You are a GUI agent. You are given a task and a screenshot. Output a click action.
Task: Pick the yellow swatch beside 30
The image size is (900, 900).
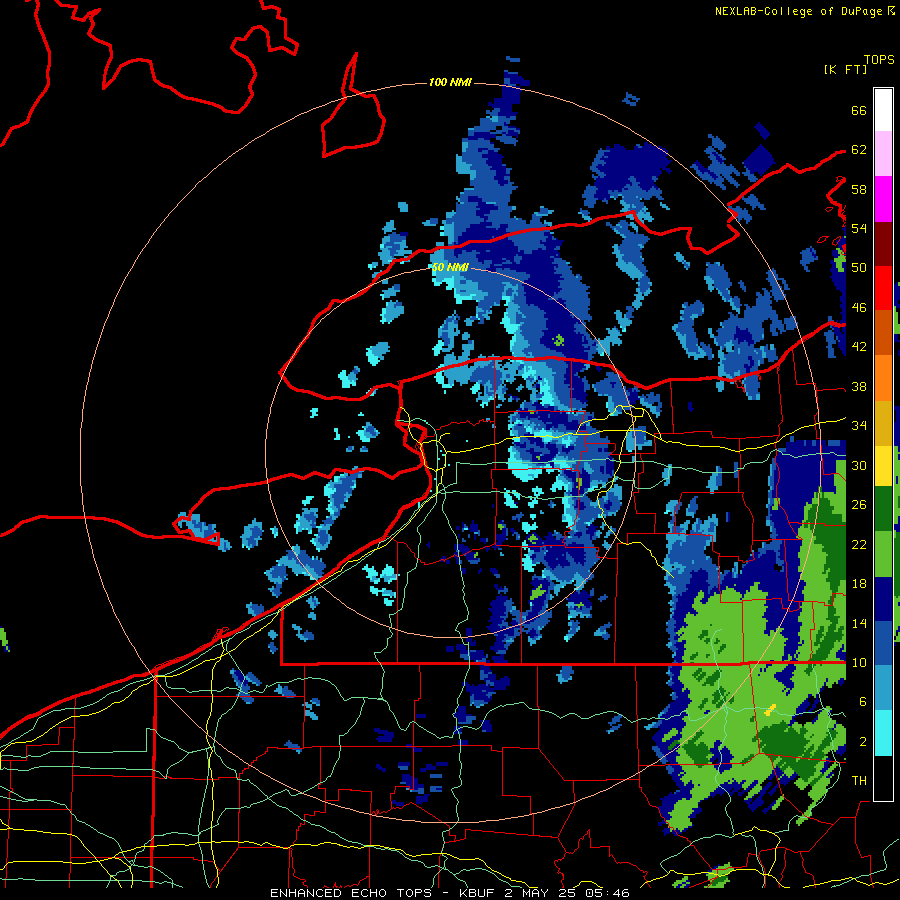tap(883, 466)
